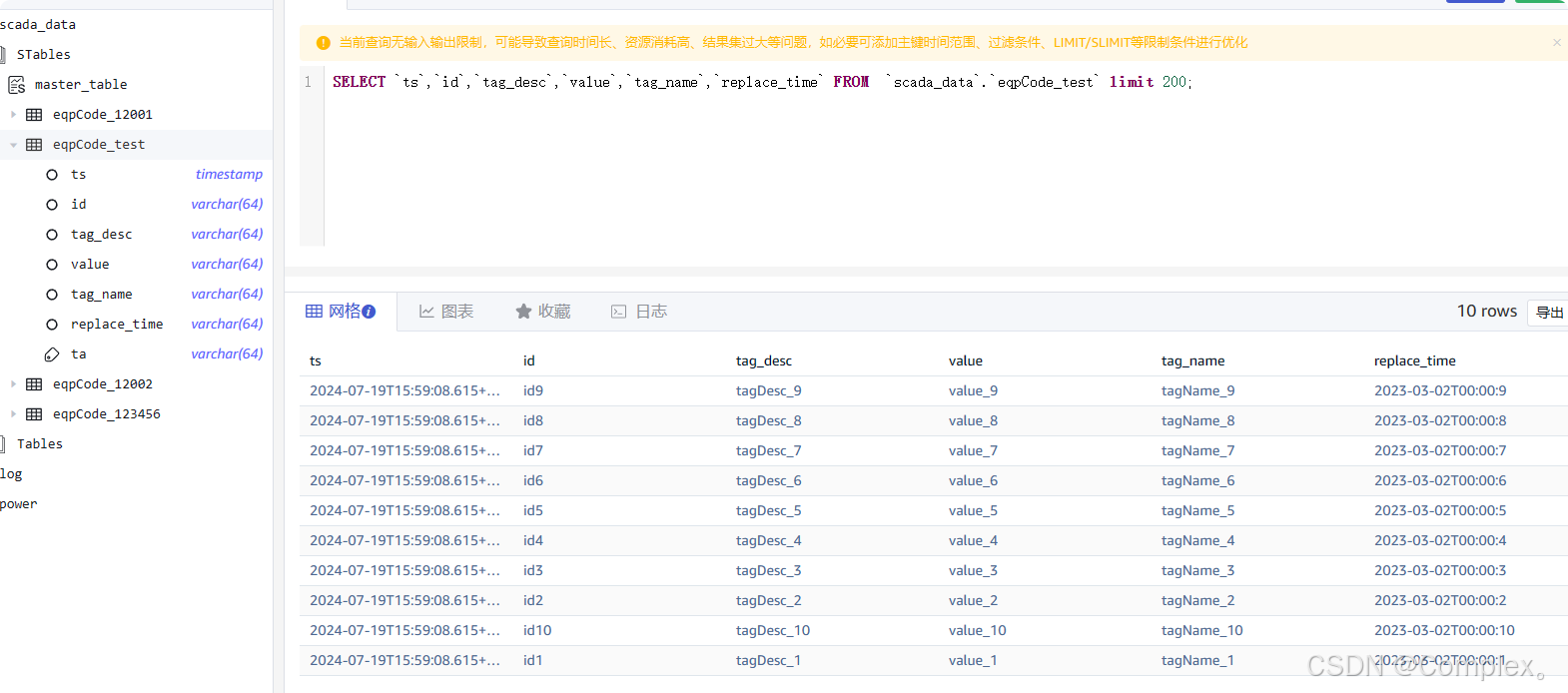The height and width of the screenshot is (693, 1568).
Task: Click the column circle icon for id
Action: 52,205
